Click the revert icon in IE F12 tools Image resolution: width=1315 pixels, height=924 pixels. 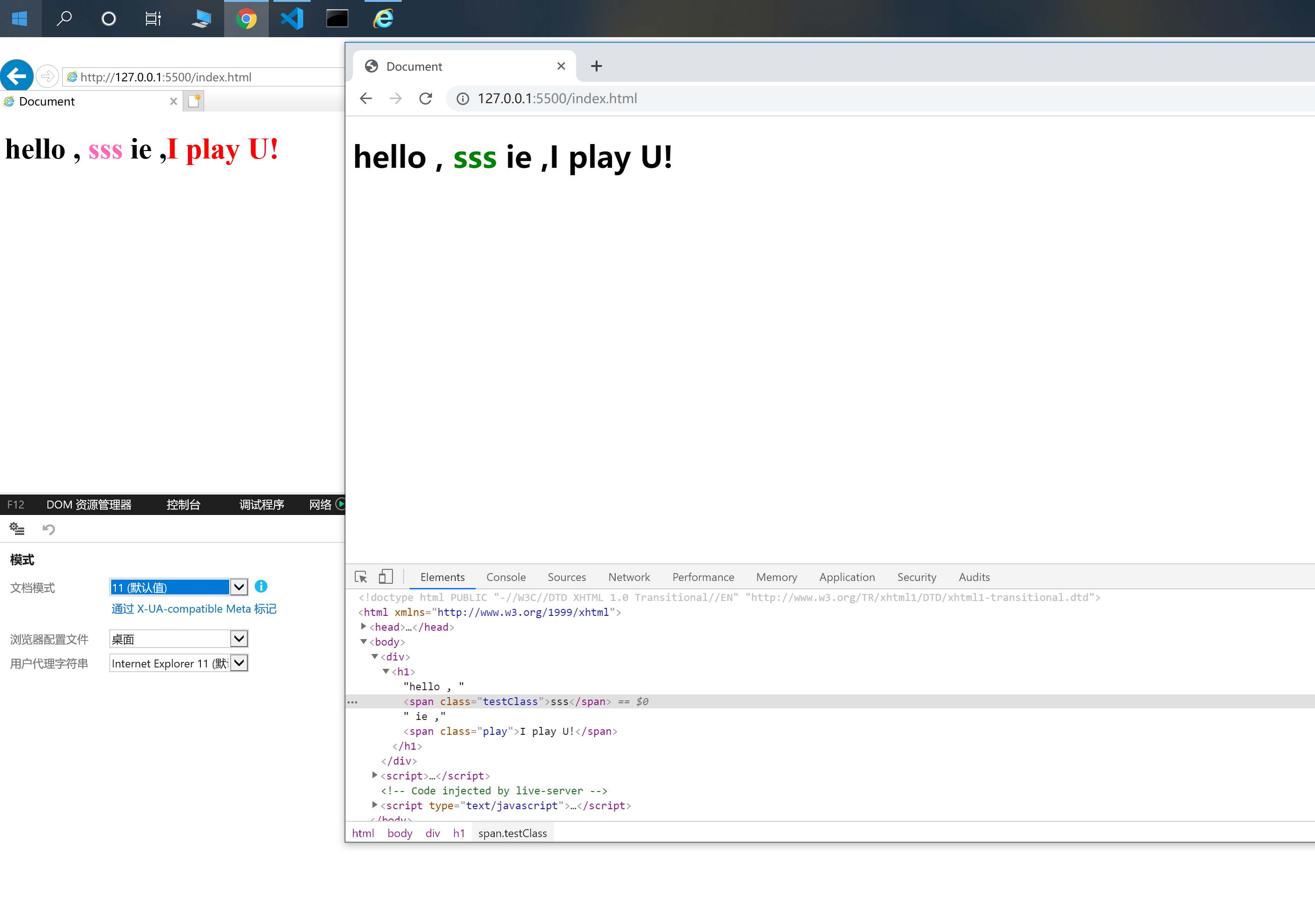[49, 529]
